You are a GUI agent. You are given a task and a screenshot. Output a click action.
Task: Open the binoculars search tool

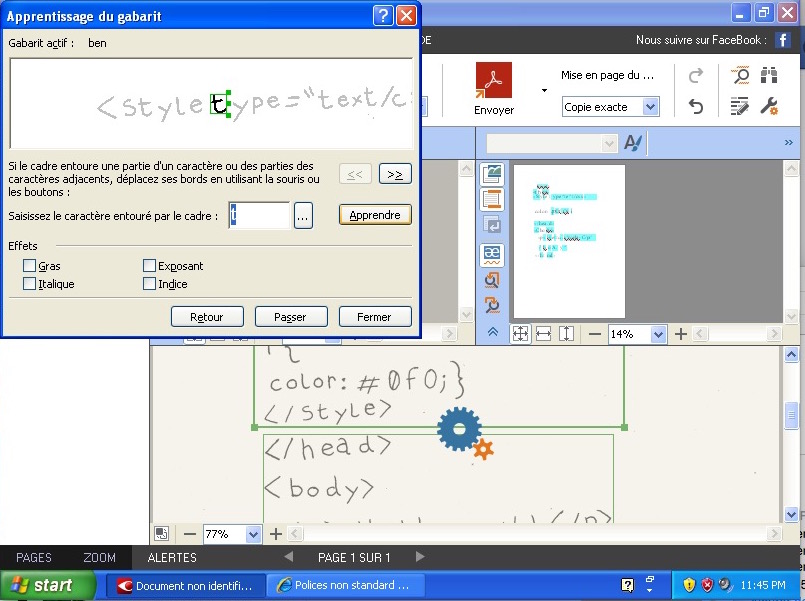pyautogui.click(x=769, y=76)
